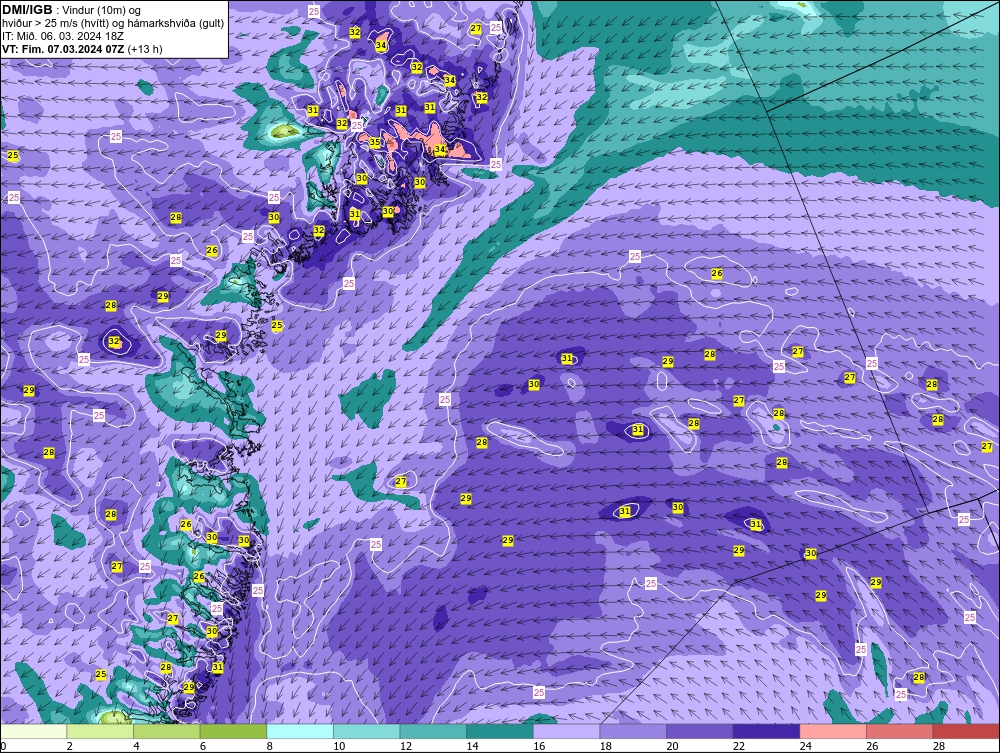Click the DMI/IGB title text
Screen dimensions: 1000x753
pyautogui.click(x=27, y=10)
